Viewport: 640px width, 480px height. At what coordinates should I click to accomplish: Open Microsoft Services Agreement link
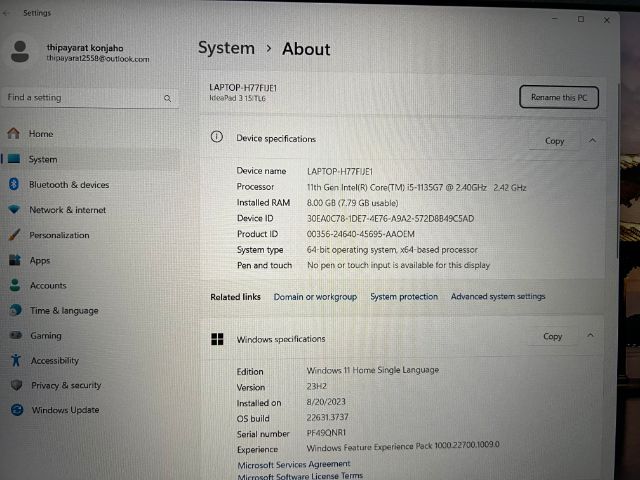click(294, 464)
